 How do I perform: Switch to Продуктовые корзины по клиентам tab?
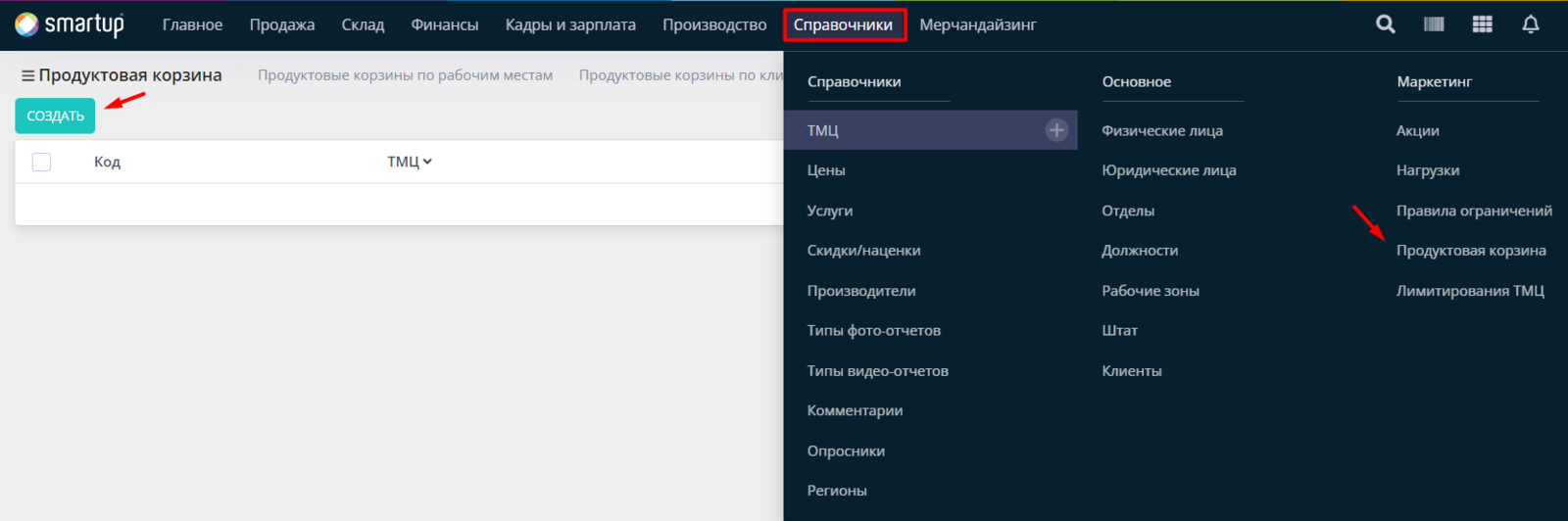click(x=681, y=75)
